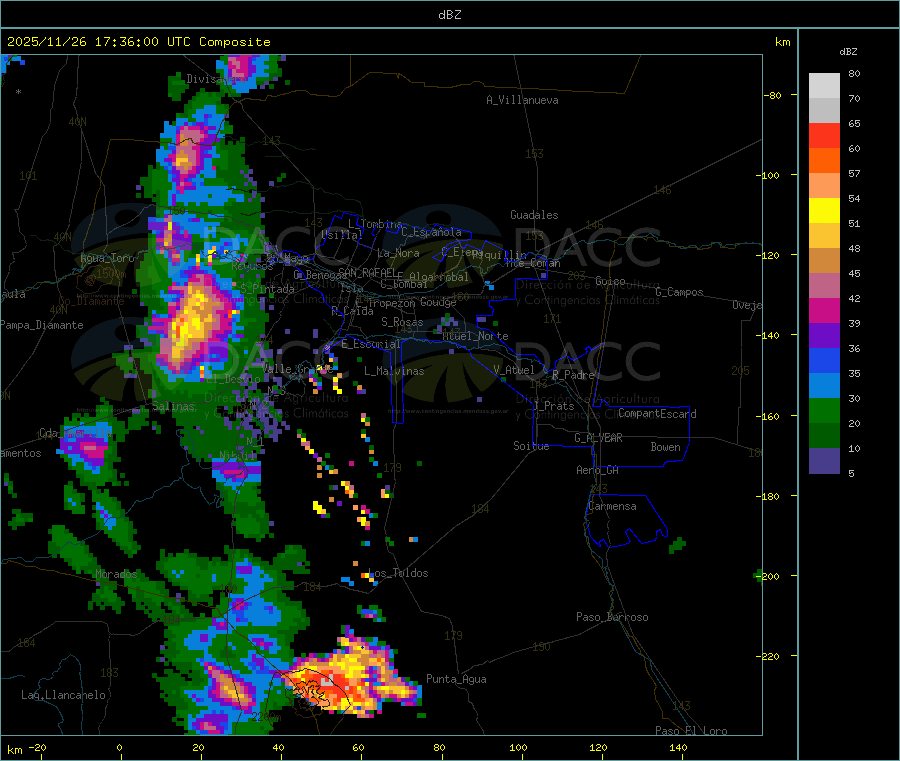Click the '-160' tick on the right axis
This screenshot has width=900, height=761.
tap(770, 416)
